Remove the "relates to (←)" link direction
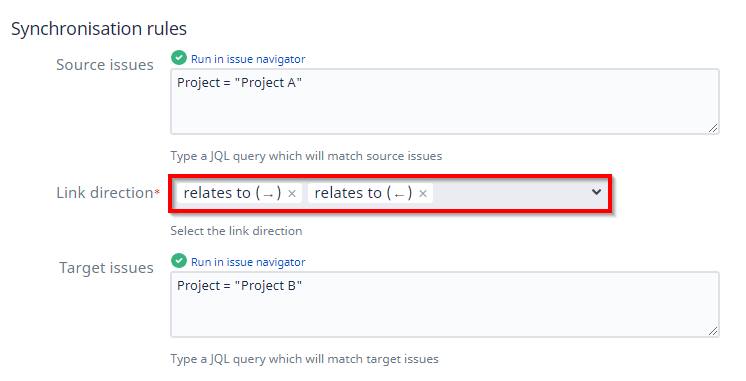Image resolution: width=746 pixels, height=381 pixels. click(423, 194)
